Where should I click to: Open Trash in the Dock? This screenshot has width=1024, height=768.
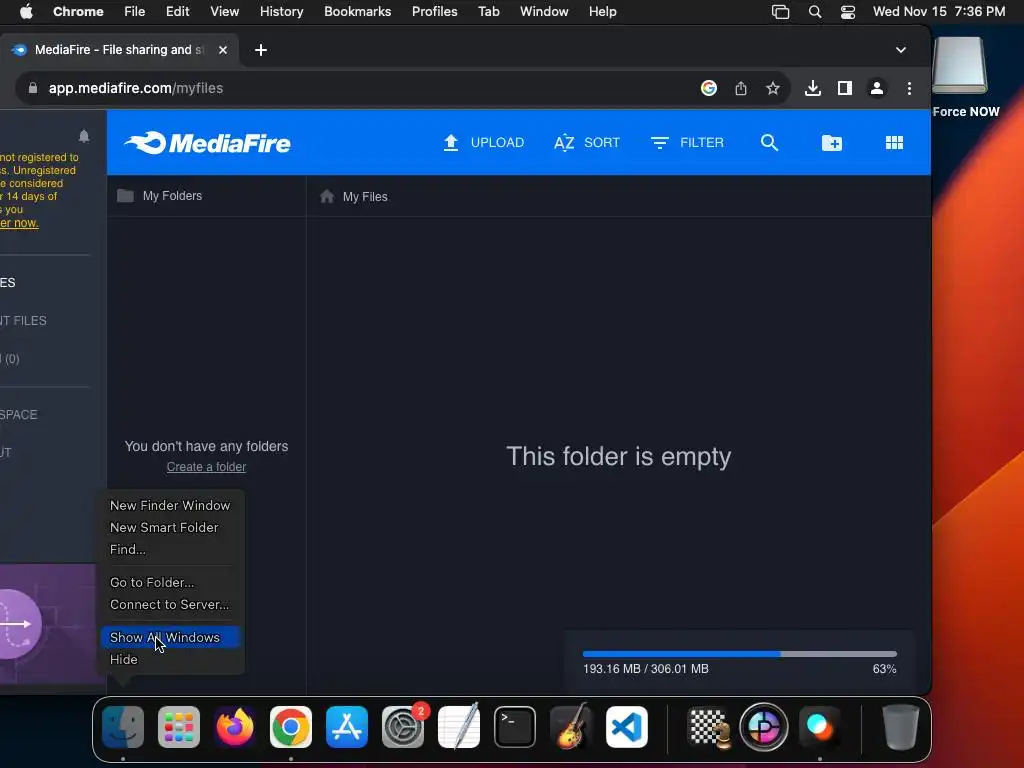point(901,726)
